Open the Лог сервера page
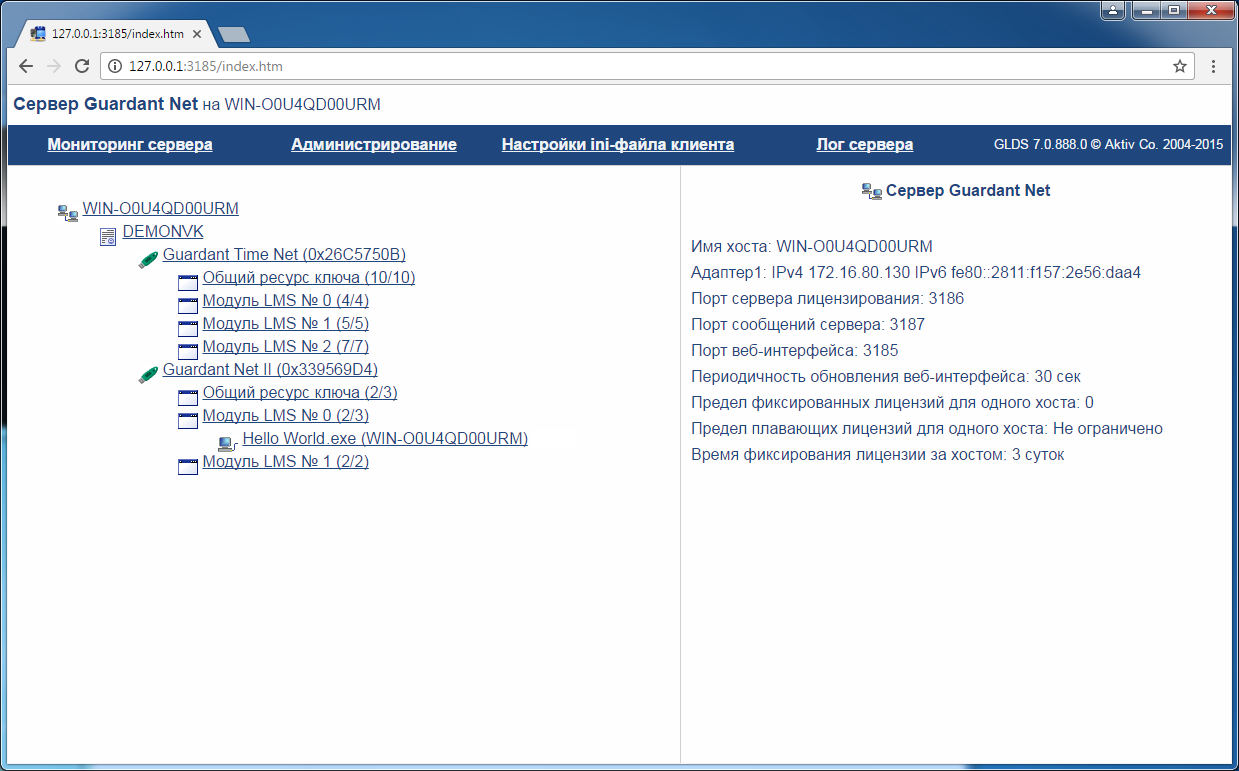 pyautogui.click(x=864, y=145)
